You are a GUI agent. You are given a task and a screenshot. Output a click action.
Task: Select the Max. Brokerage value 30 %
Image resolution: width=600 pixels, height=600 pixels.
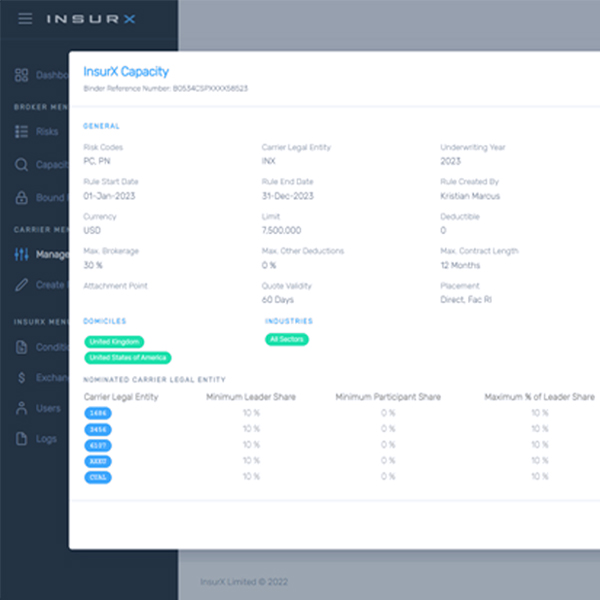point(93,265)
